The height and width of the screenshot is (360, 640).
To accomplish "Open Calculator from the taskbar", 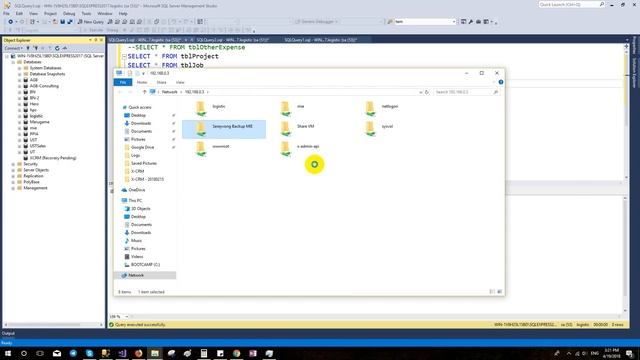I will point(204,353).
